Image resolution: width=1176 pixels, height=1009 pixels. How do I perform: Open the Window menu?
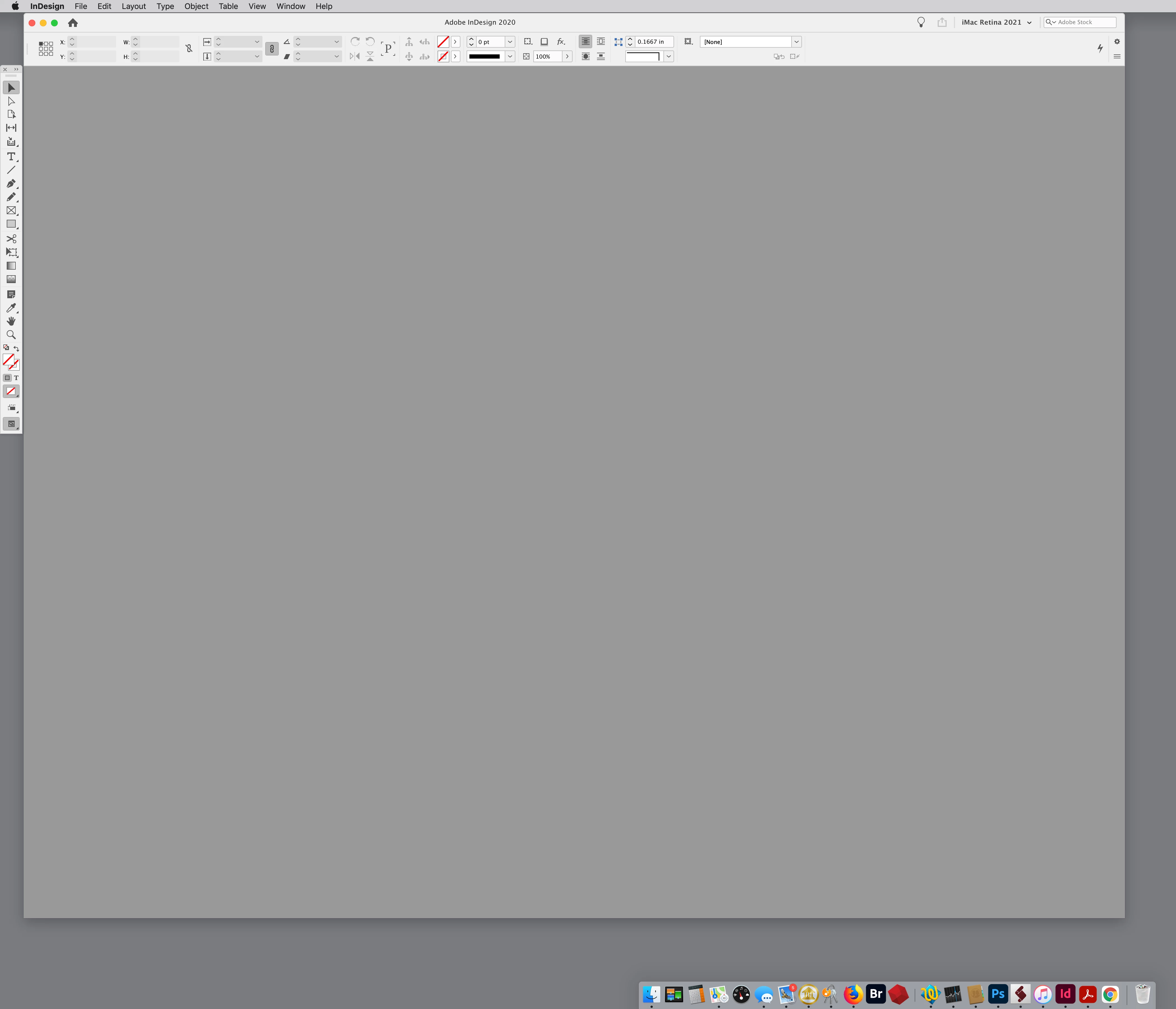(x=290, y=6)
